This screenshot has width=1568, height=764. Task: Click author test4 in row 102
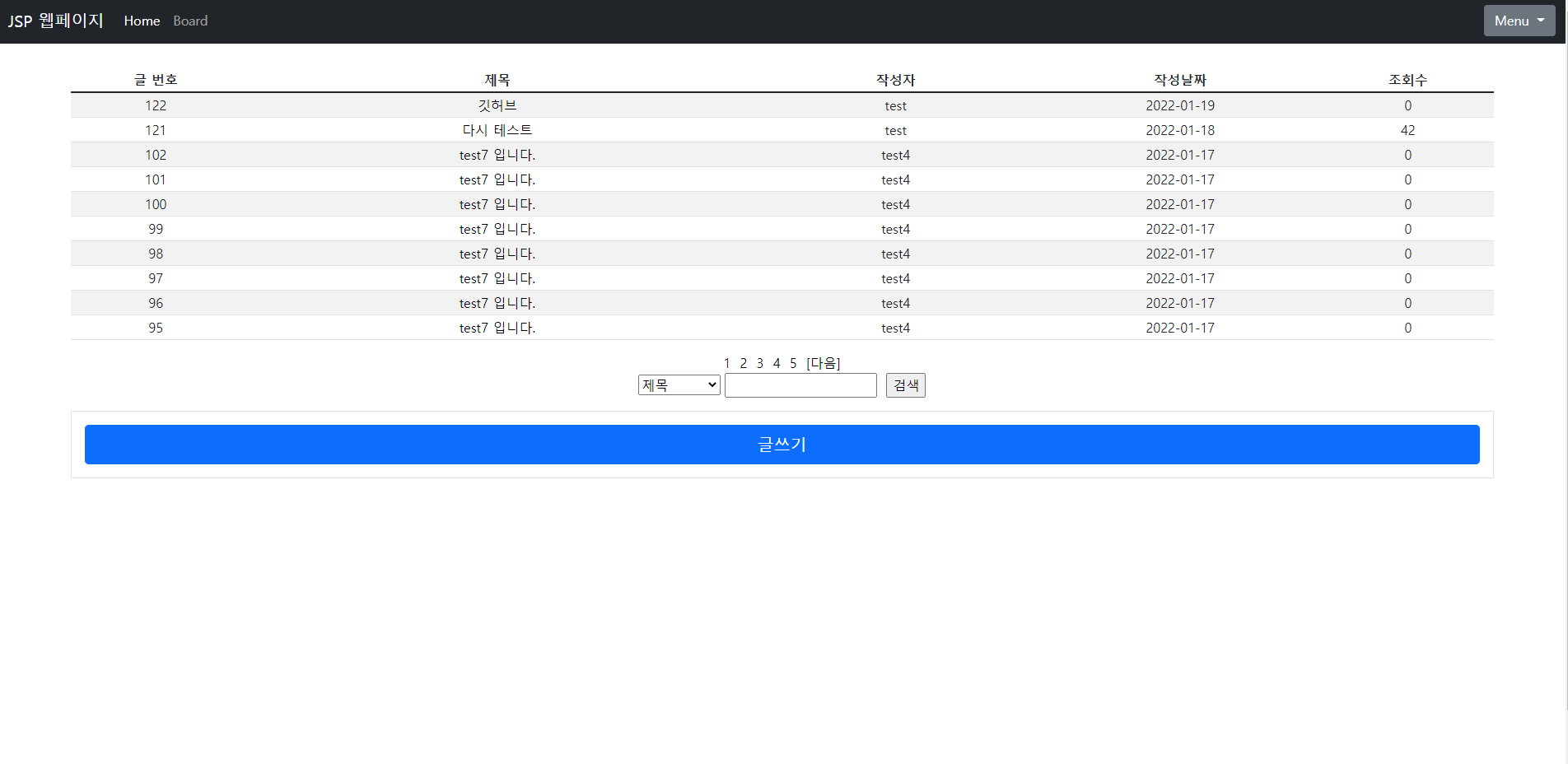point(896,155)
